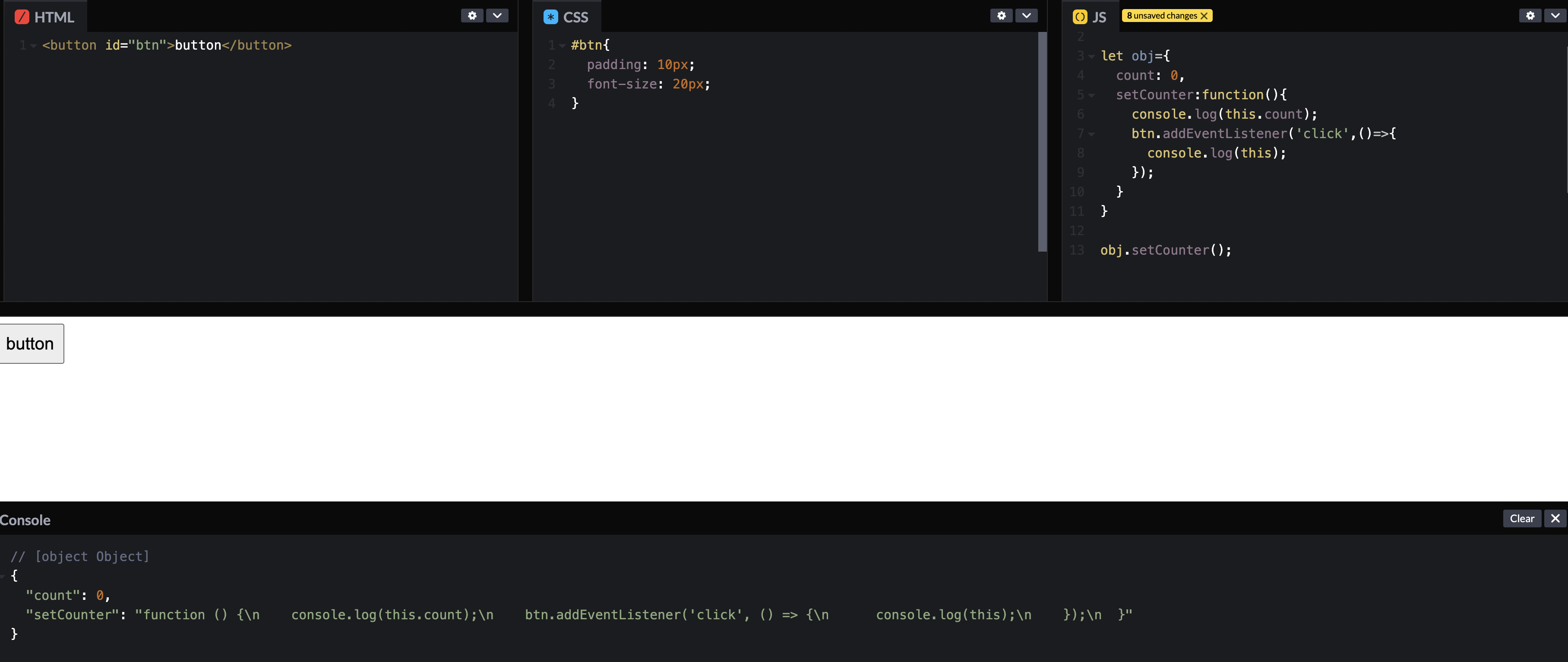The height and width of the screenshot is (662, 1568).
Task: Expand CSS editor dropdown chevron
Action: tap(1026, 16)
